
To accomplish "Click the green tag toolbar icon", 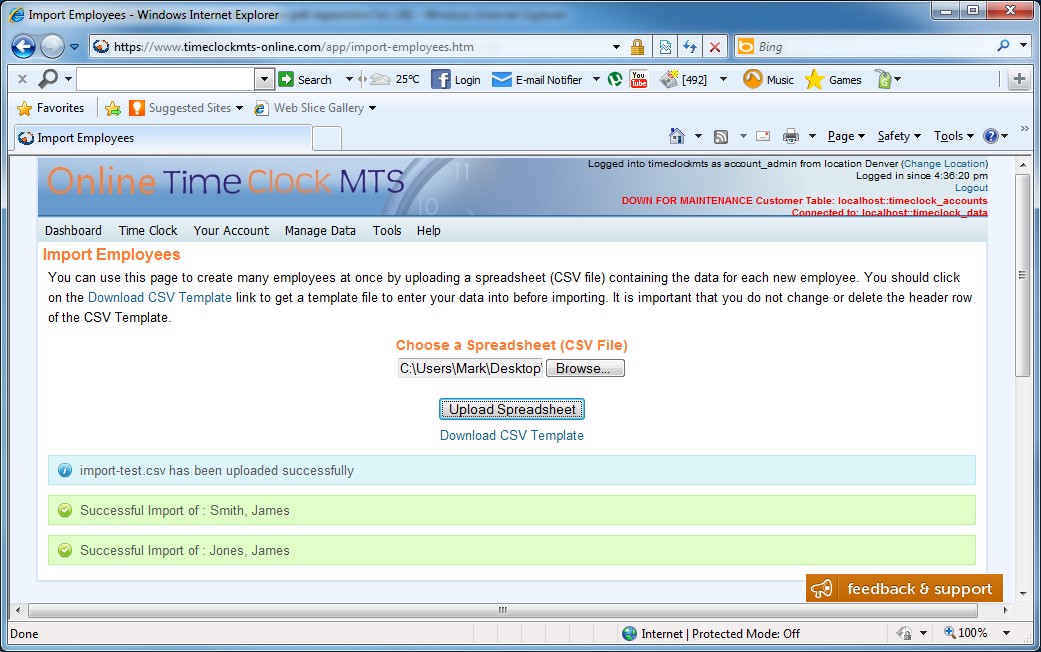I will pos(884,80).
